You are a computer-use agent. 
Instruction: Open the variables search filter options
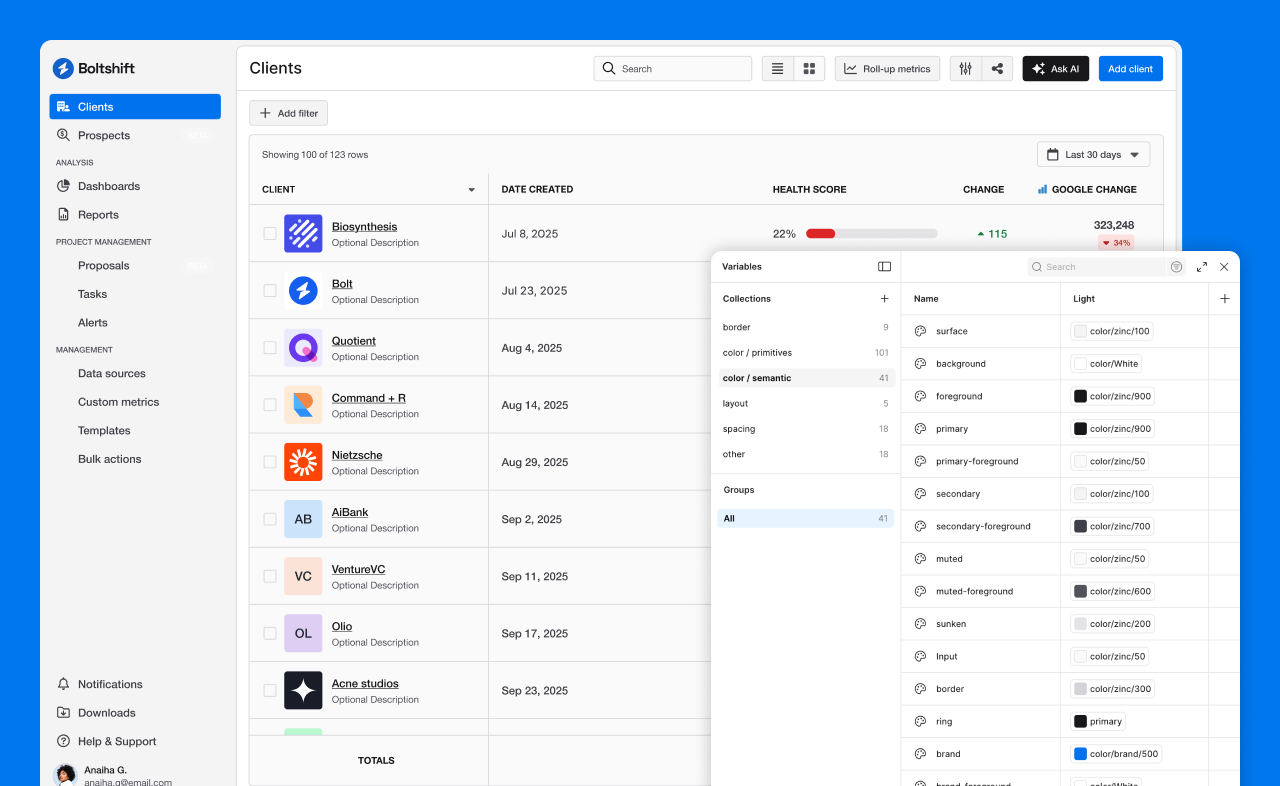[x=1176, y=267]
